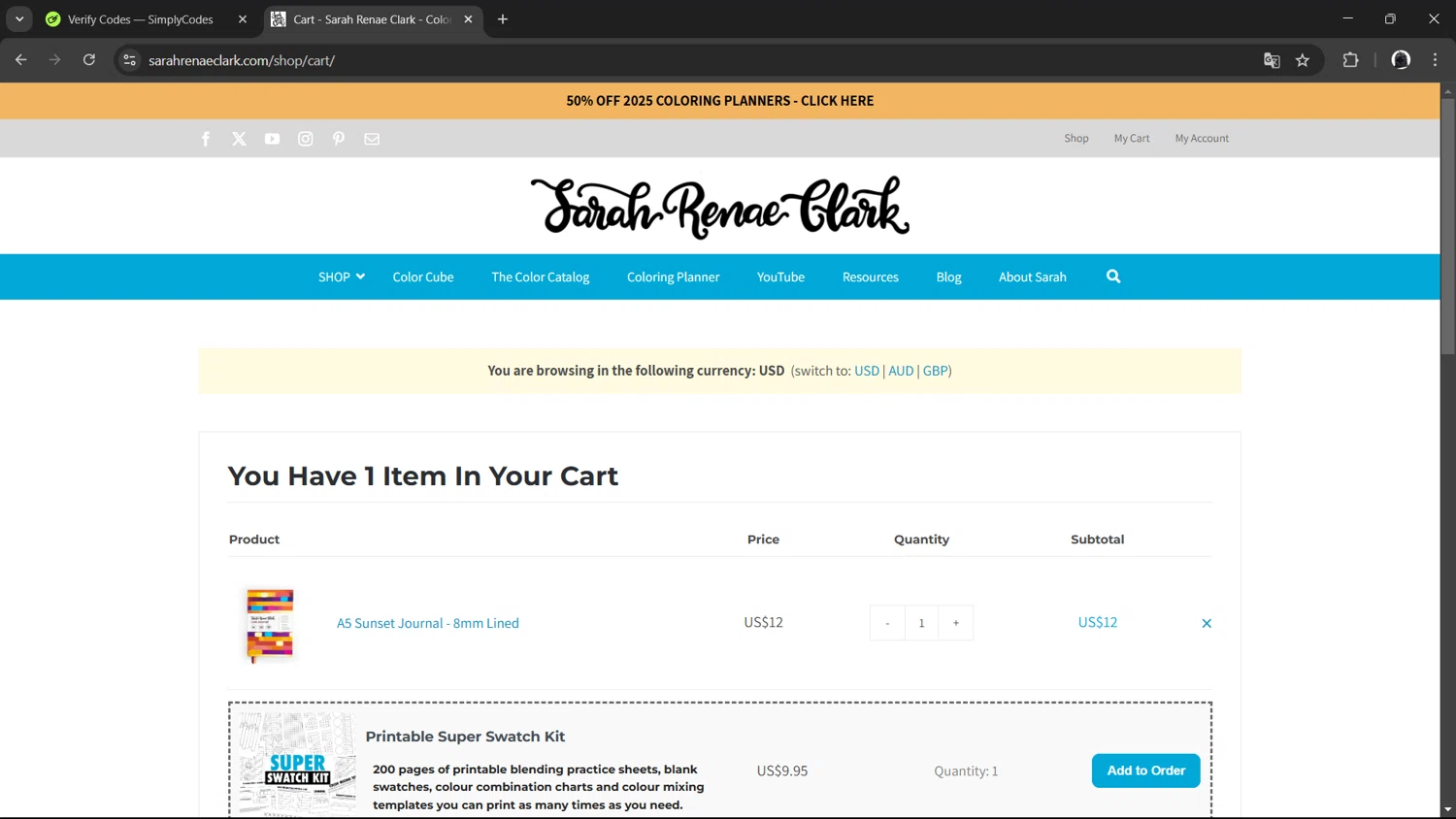This screenshot has width=1456, height=819.
Task: Expand the SHOP dropdown menu
Action: point(342,277)
